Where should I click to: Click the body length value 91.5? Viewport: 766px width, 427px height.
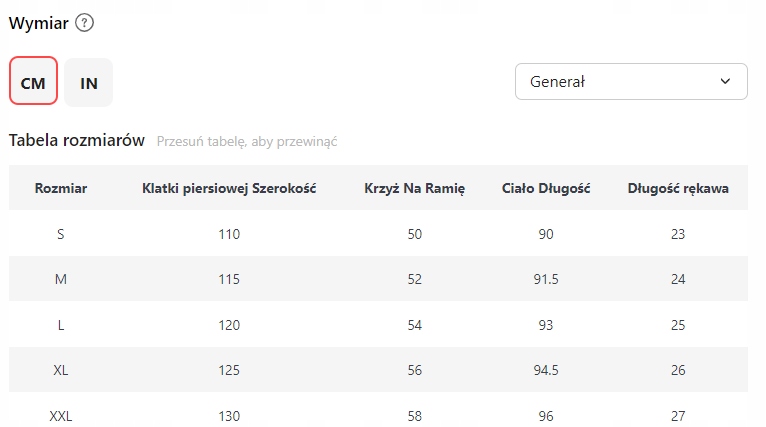pos(546,279)
